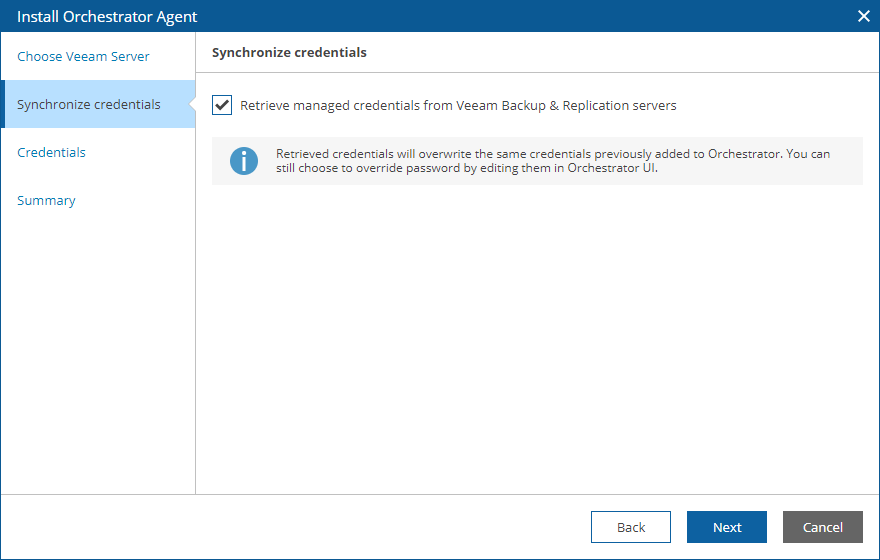The image size is (880, 560).
Task: Click the Back button
Action: [630, 527]
